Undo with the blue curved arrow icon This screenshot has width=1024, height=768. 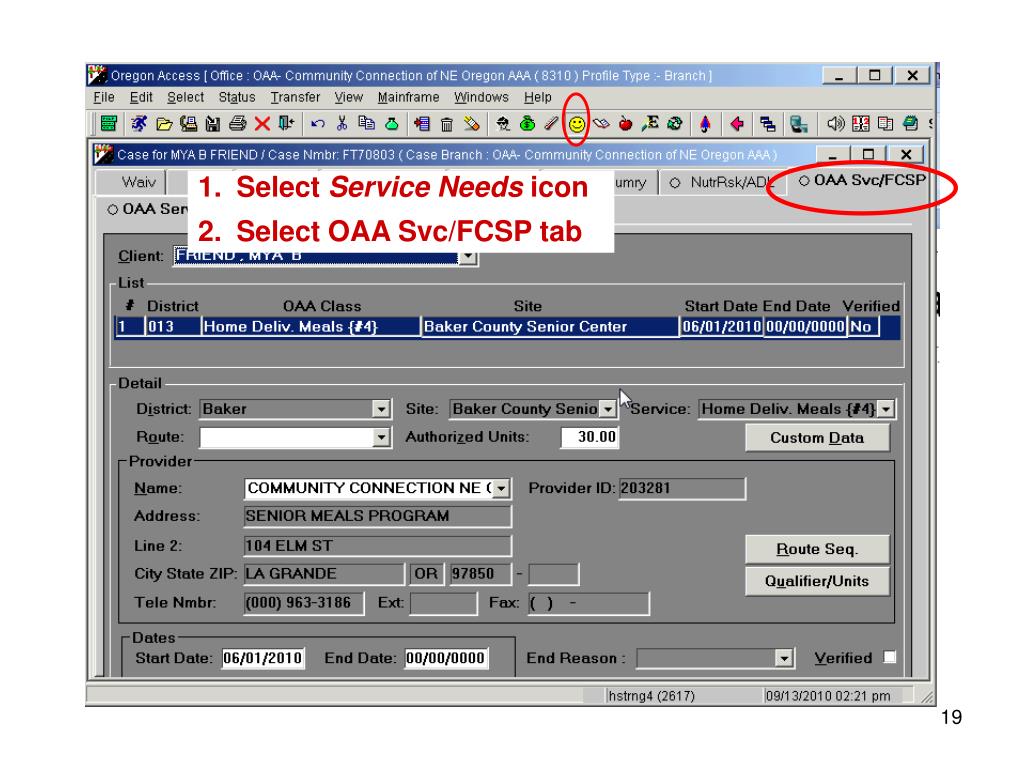[318, 123]
